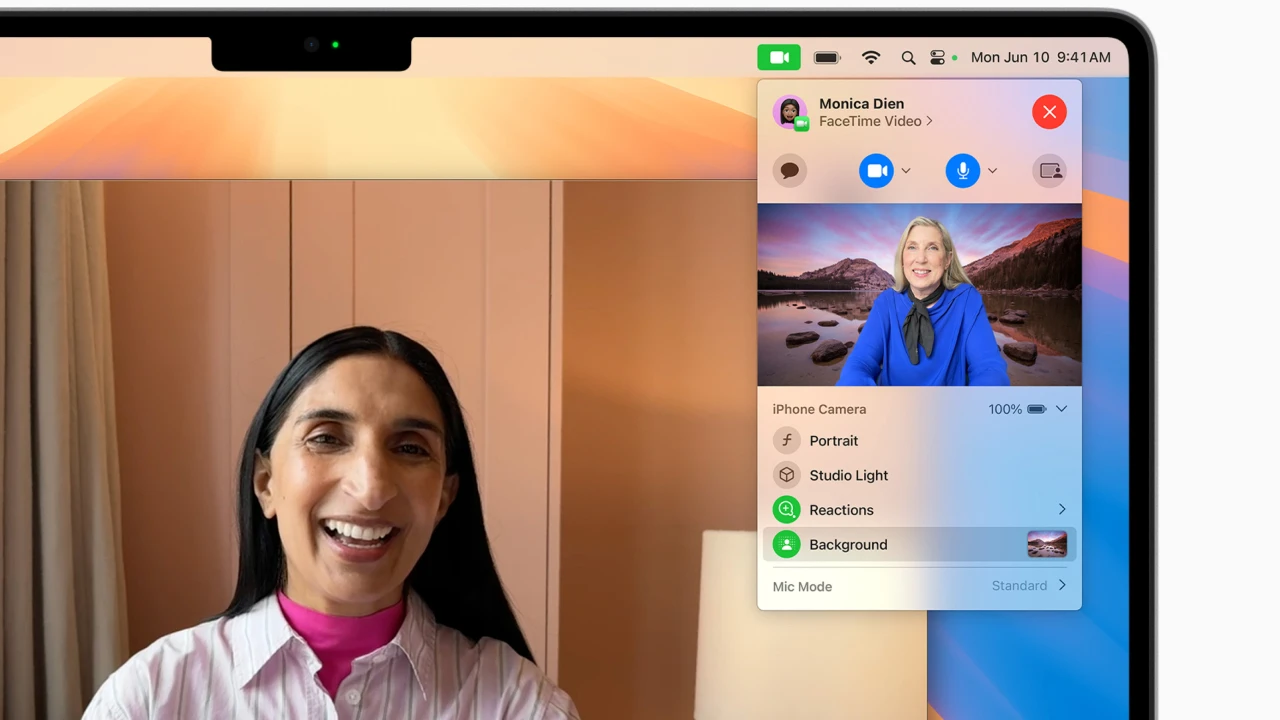Select the Studio Light menu label
Screen dimensions: 1280x720
click(849, 475)
